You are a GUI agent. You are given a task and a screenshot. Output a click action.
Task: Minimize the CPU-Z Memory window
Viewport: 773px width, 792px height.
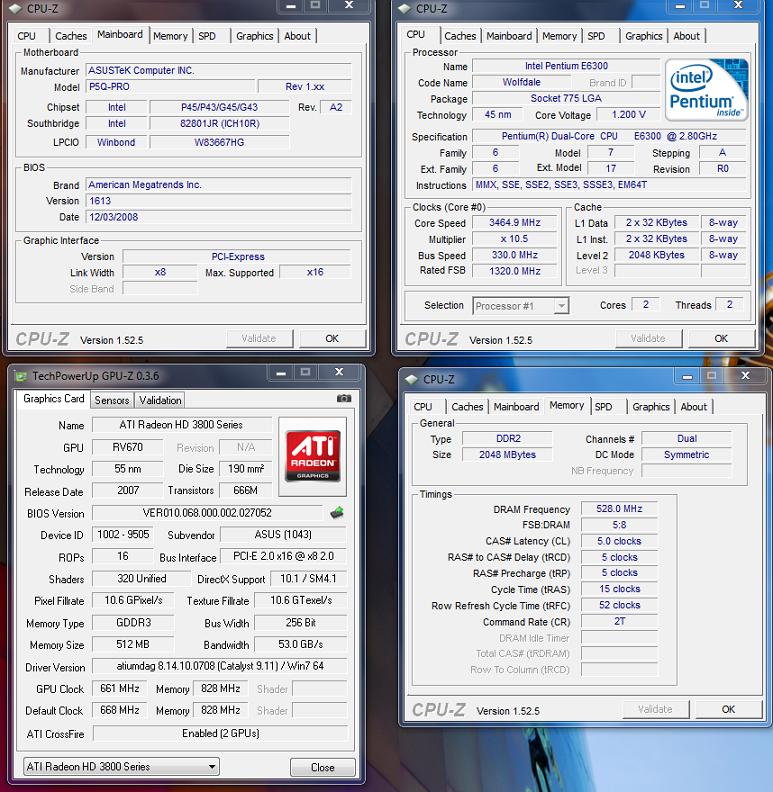[x=687, y=376]
